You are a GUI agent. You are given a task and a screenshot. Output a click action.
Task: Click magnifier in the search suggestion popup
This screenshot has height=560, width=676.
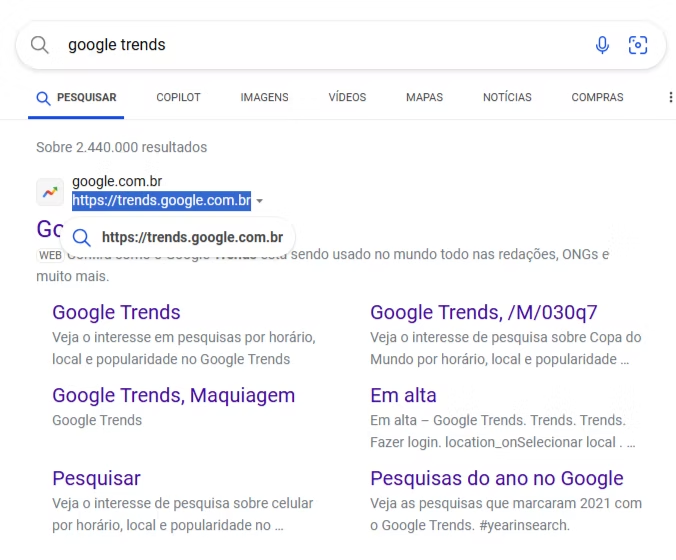pos(81,238)
